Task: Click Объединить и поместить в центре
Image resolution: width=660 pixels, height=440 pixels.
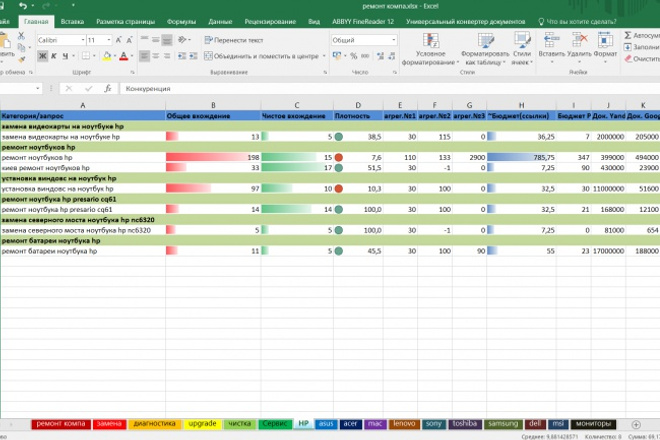Action: tap(261, 56)
